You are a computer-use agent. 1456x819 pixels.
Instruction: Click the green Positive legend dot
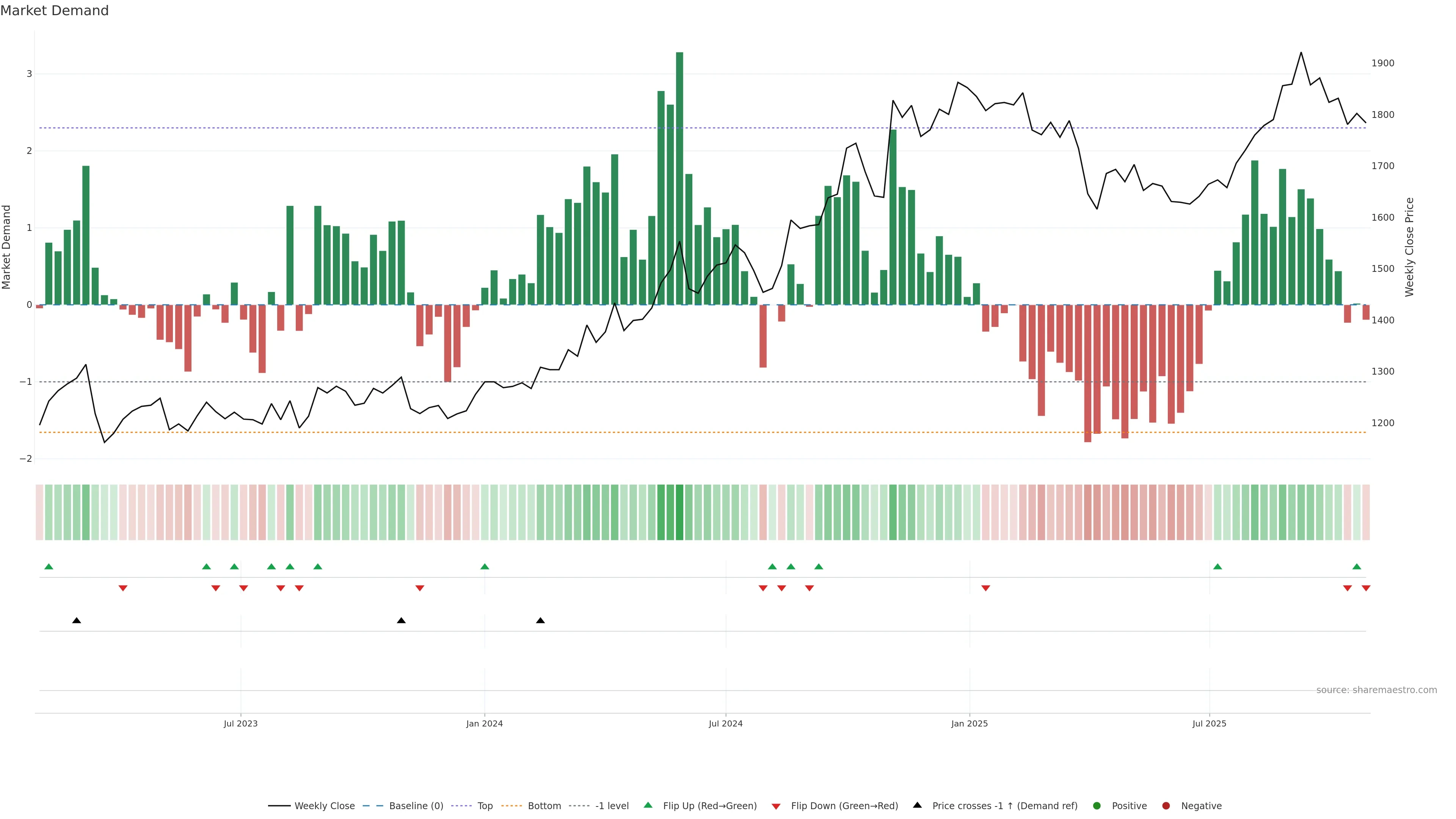pos(1097,805)
